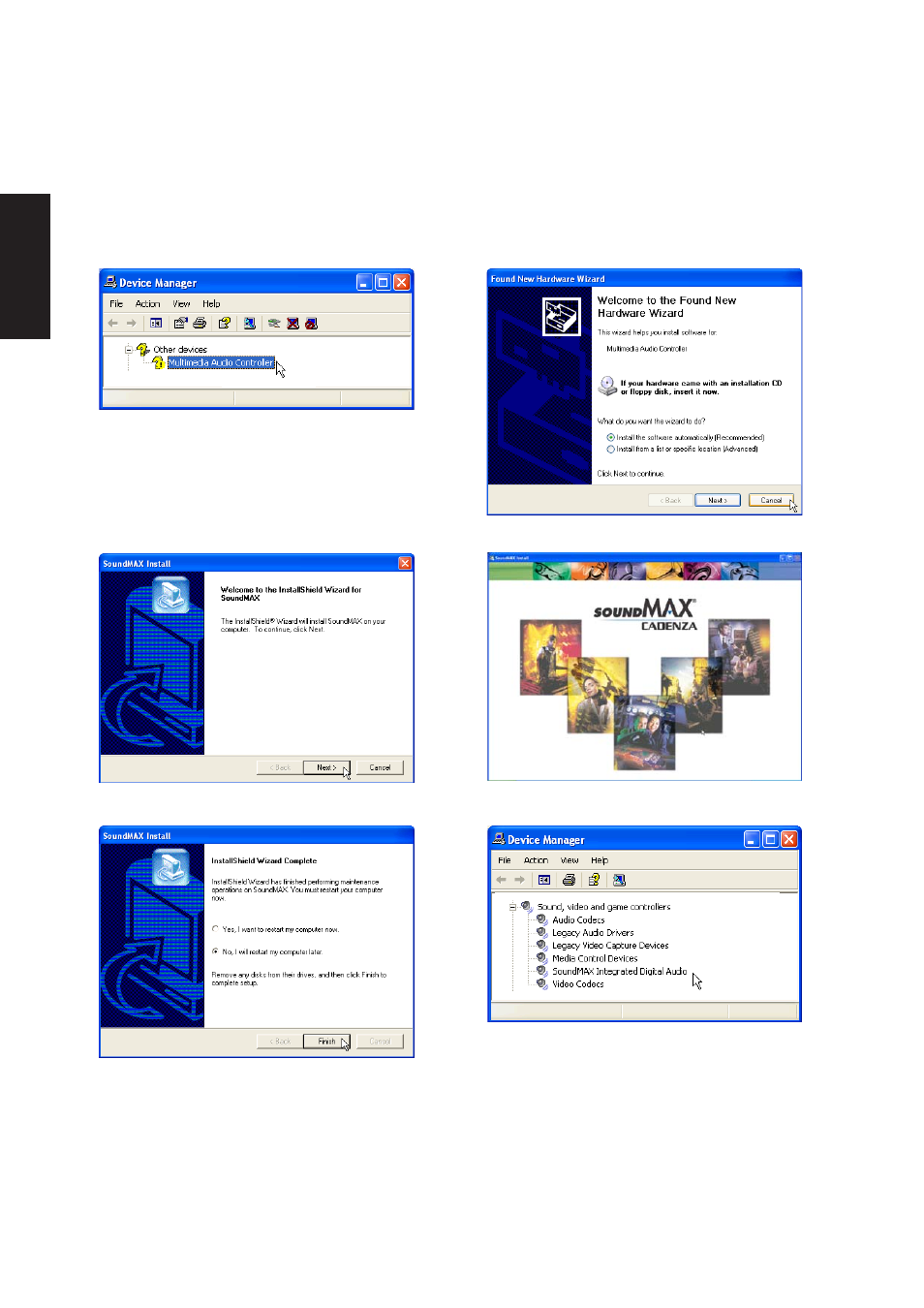Click the speaker icon beside Legacy Audio Drivers
The height and width of the screenshot is (1308, 924).
tap(542, 932)
